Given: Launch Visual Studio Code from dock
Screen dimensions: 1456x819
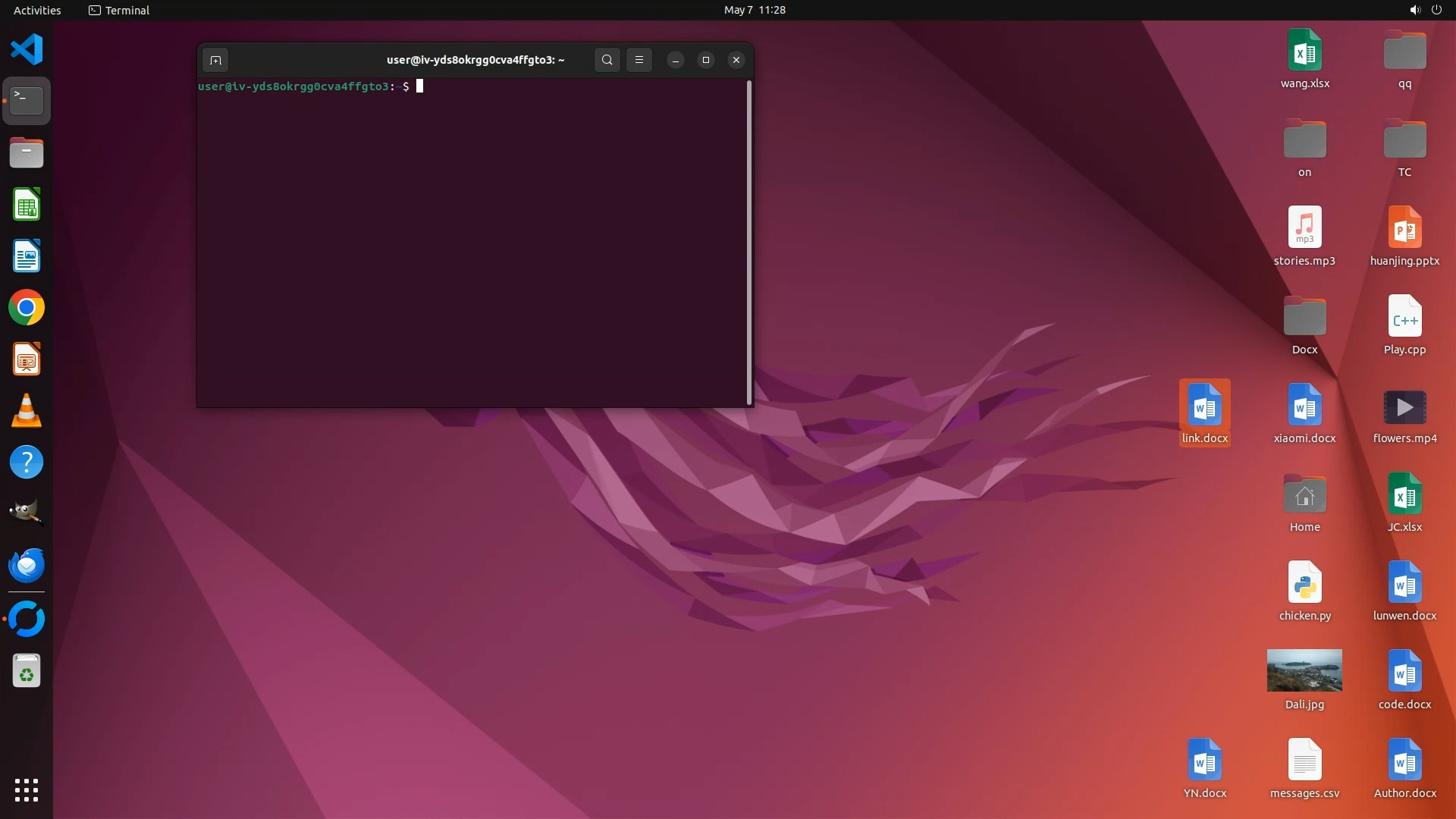Looking at the screenshot, I should pos(27,49).
